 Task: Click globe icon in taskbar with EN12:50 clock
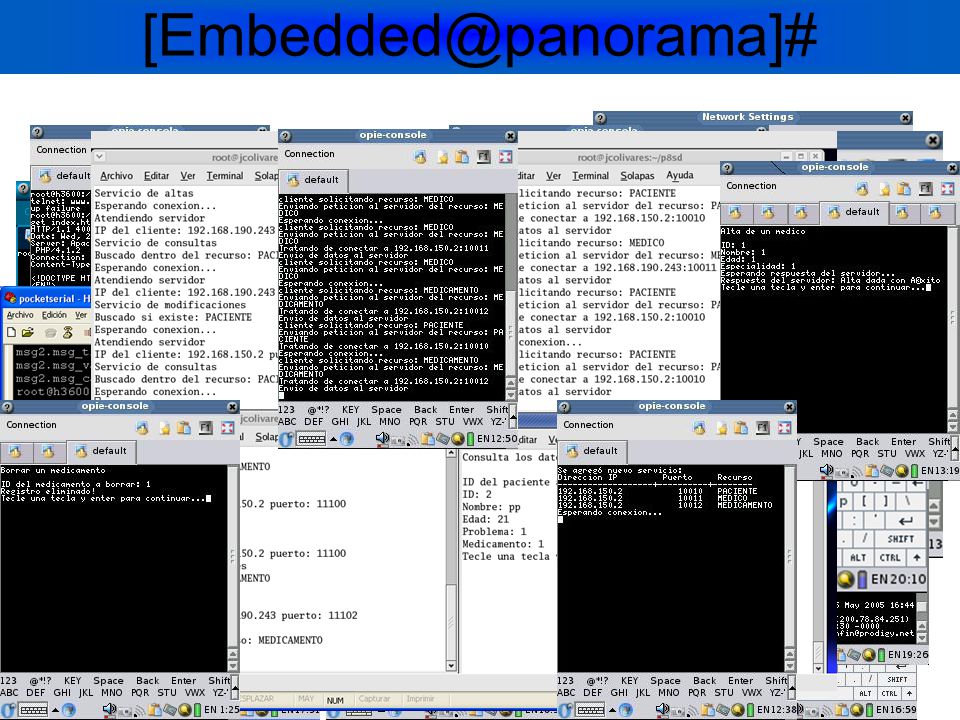347,438
